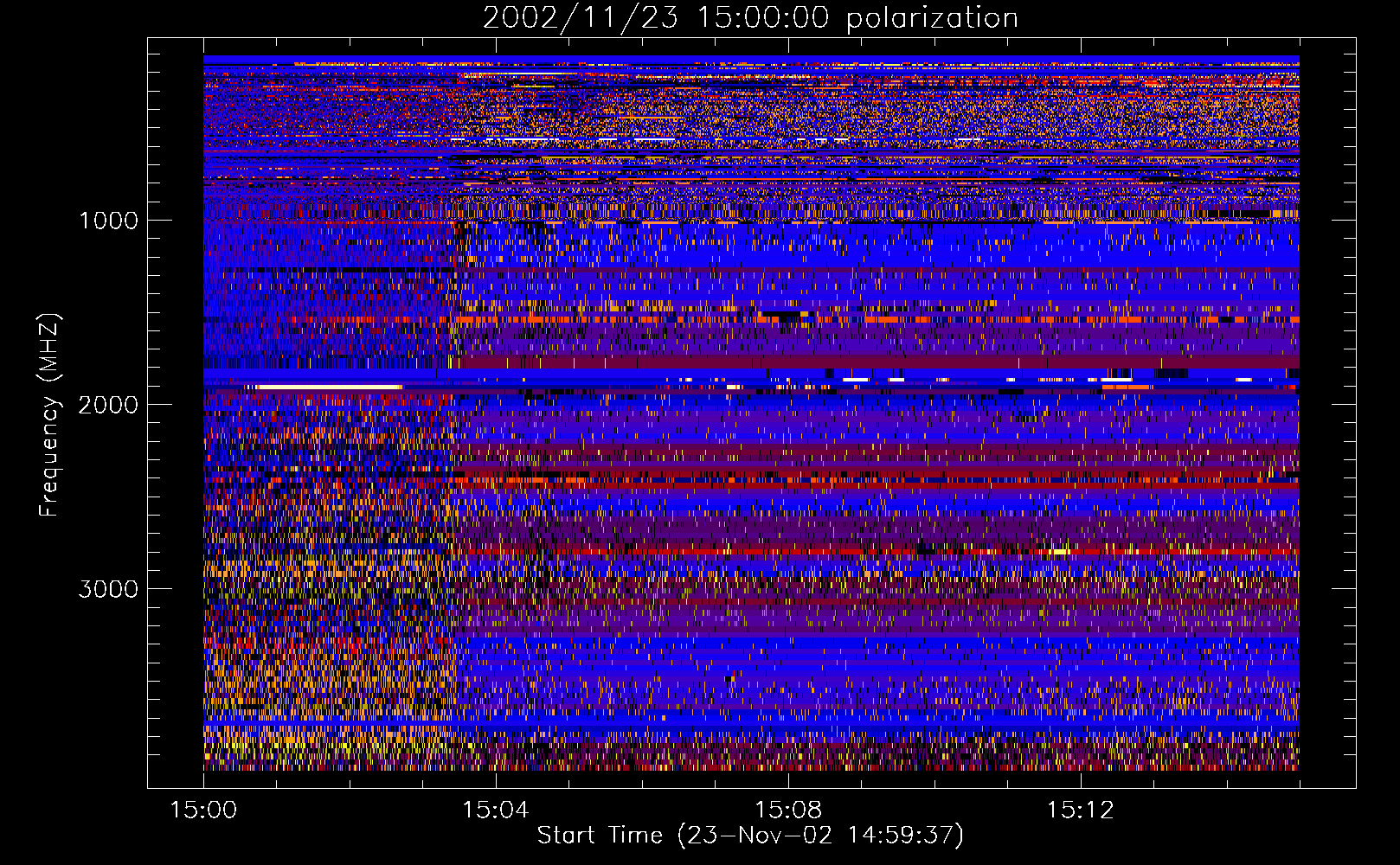The width and height of the screenshot is (1400, 865).
Task: Click the '15:12' time axis label
Action: 1081,811
